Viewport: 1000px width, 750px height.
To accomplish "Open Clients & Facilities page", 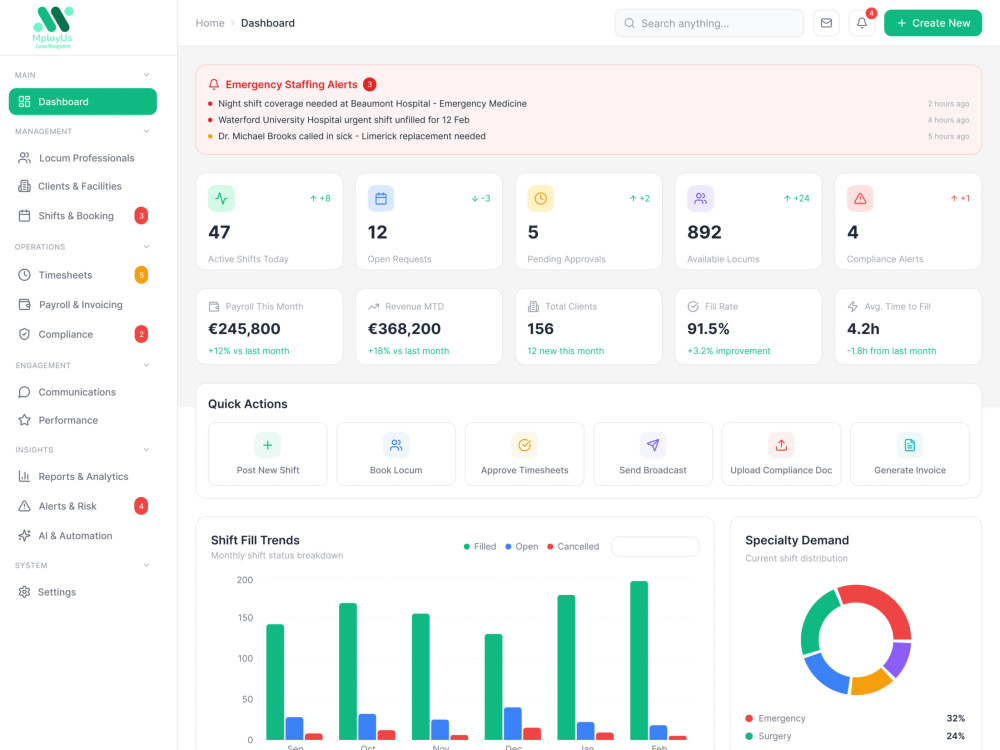I will [83, 186].
